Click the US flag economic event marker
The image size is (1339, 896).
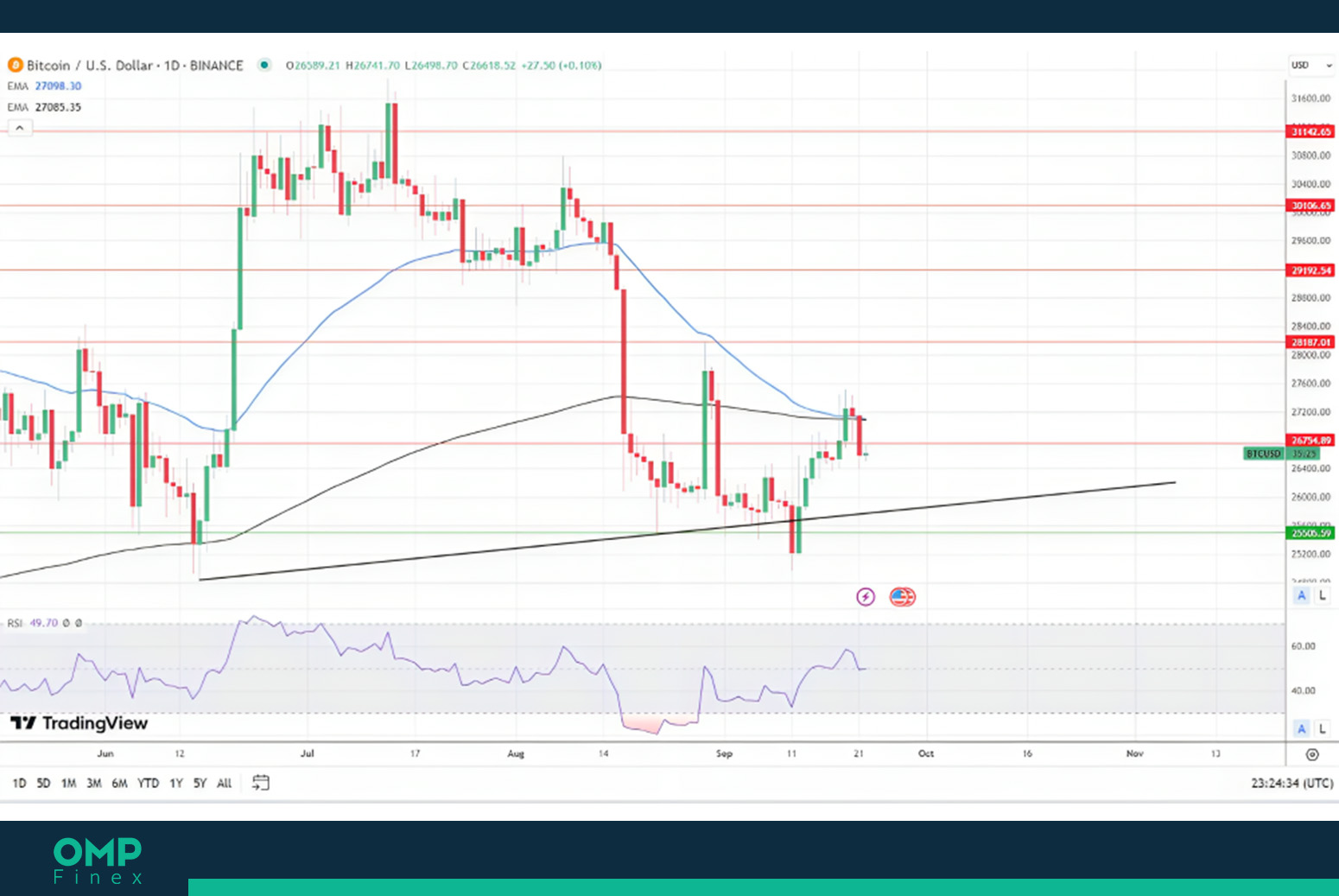(x=902, y=597)
